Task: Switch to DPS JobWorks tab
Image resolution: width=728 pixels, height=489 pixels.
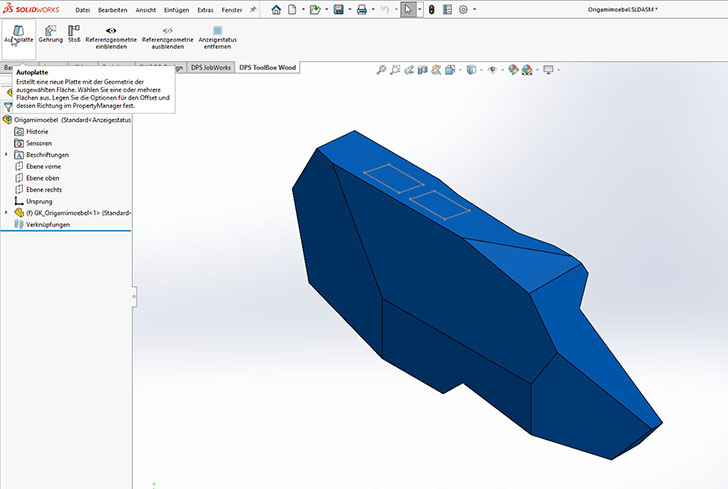Action: 211,67
